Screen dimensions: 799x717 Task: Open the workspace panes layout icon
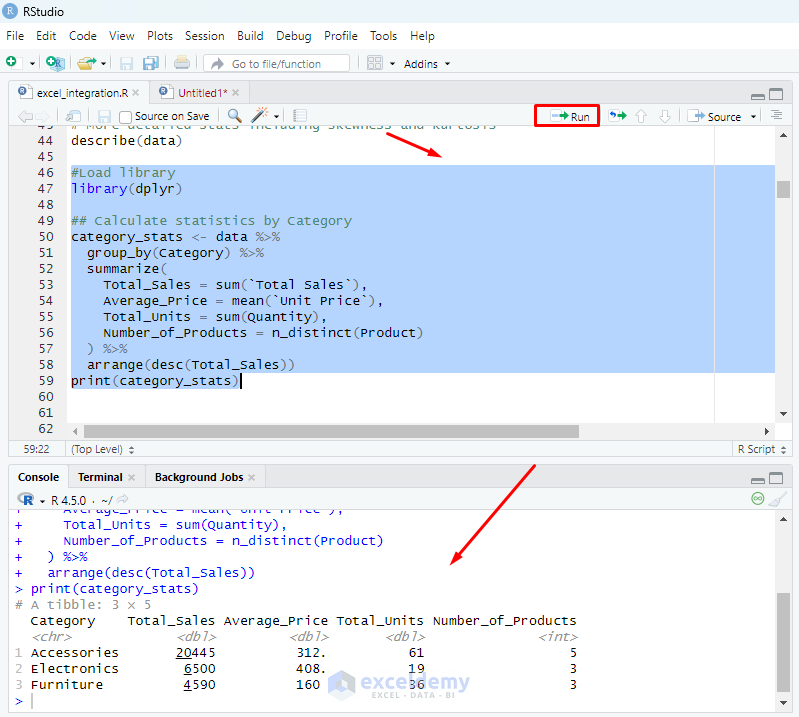[375, 63]
